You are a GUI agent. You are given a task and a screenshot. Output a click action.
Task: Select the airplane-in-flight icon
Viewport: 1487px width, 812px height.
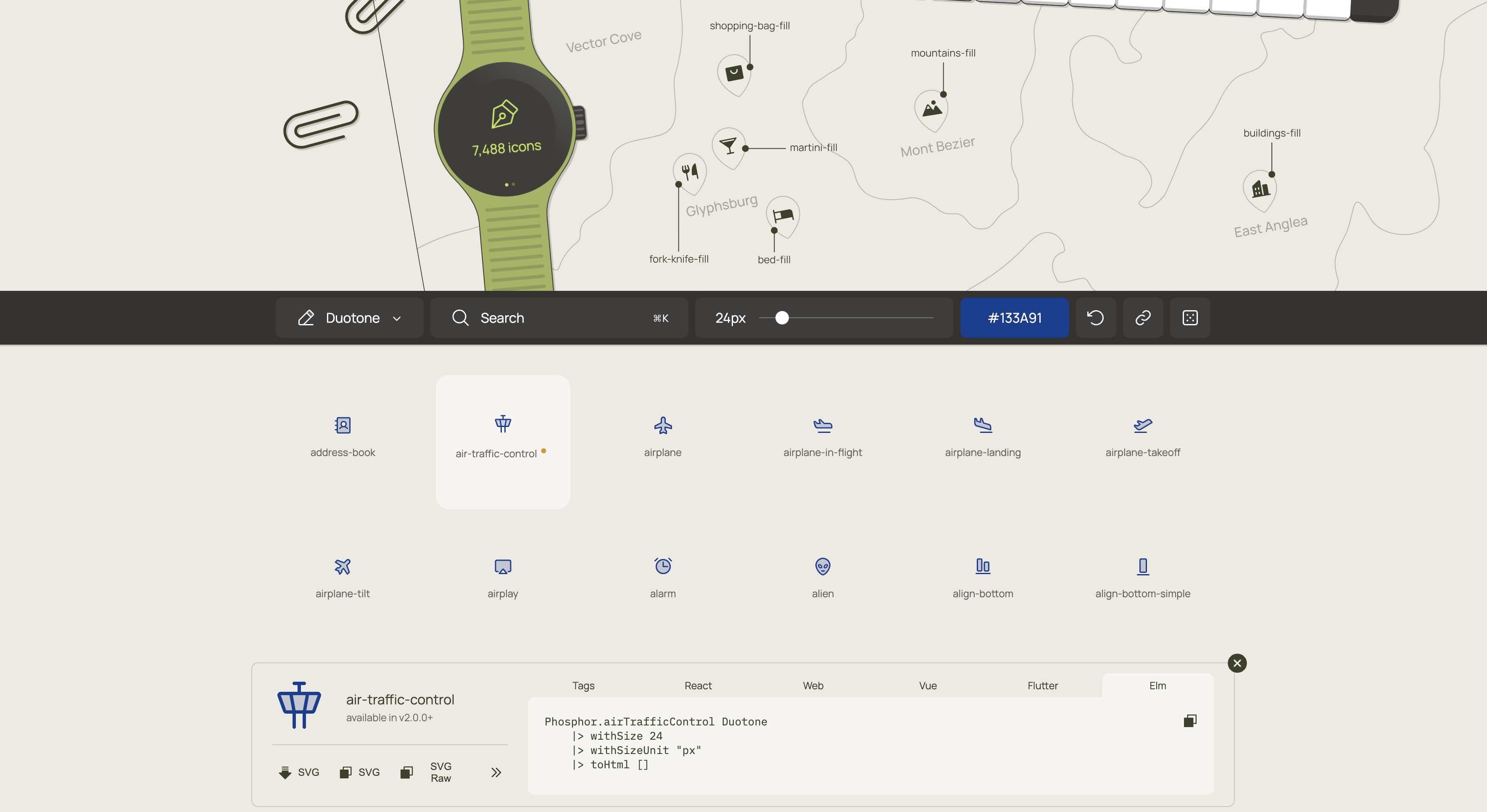[x=823, y=425]
